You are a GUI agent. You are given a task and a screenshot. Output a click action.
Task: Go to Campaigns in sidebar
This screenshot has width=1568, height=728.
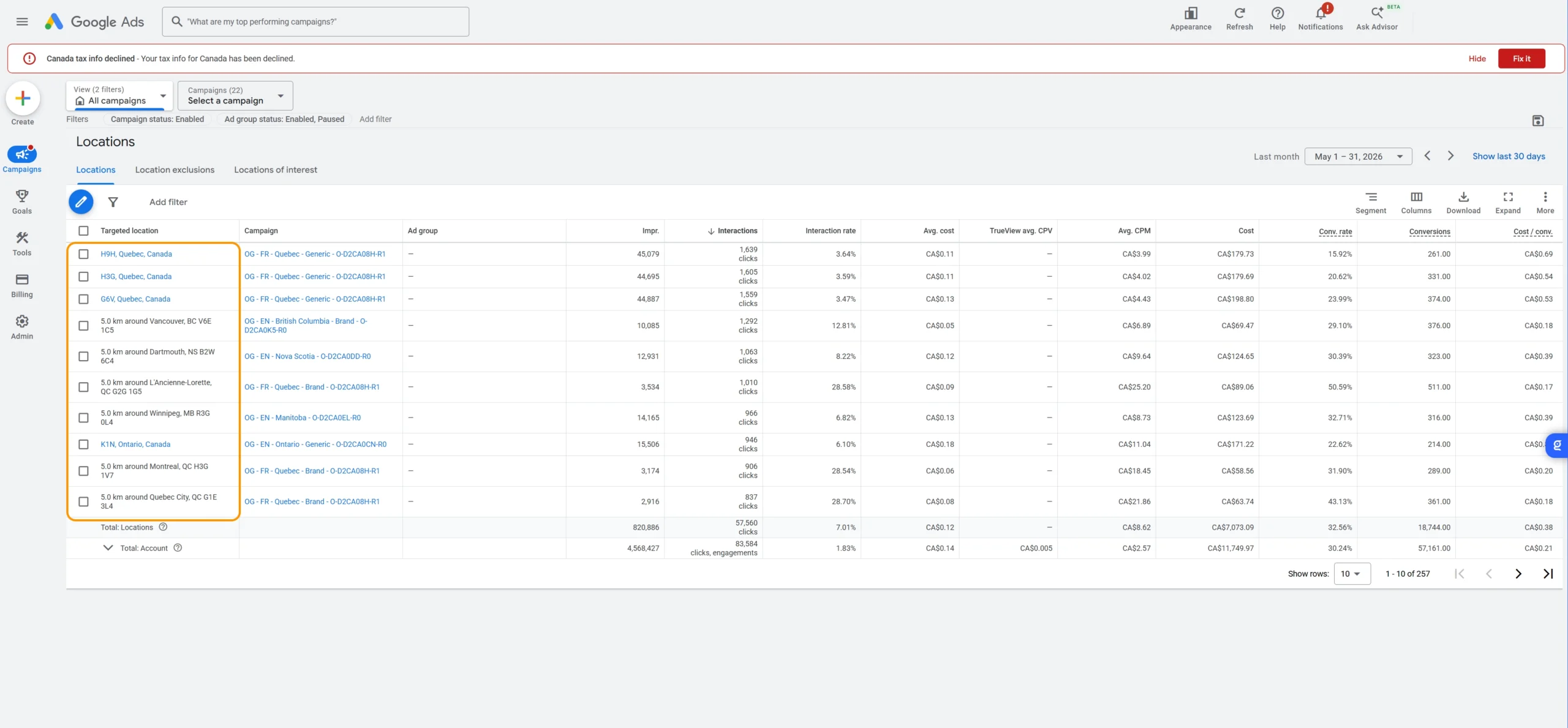click(x=22, y=159)
